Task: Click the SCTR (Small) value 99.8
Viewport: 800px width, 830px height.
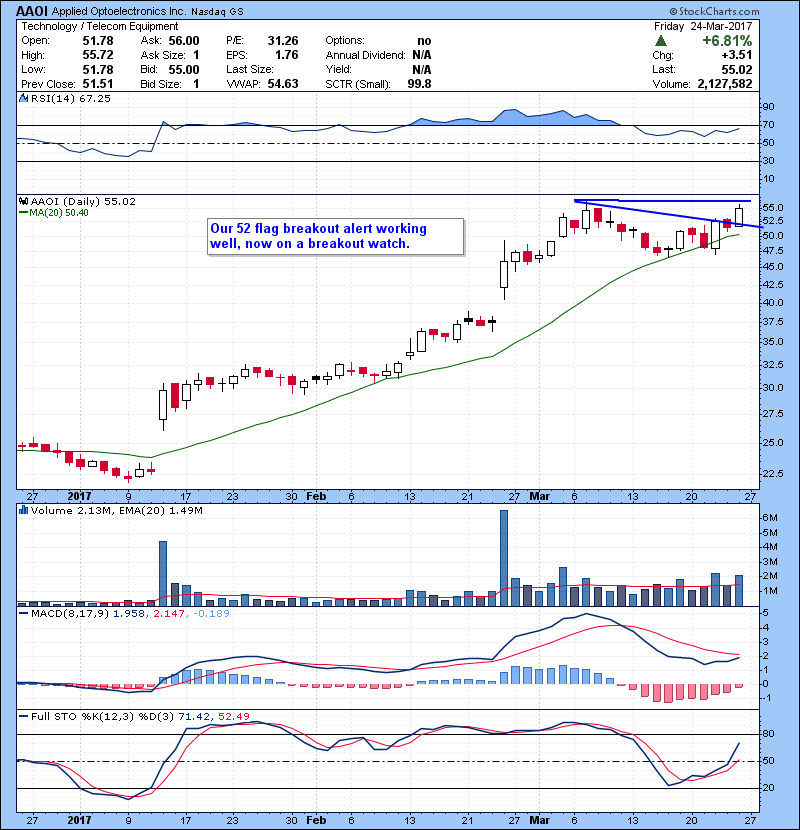Action: [x=419, y=84]
